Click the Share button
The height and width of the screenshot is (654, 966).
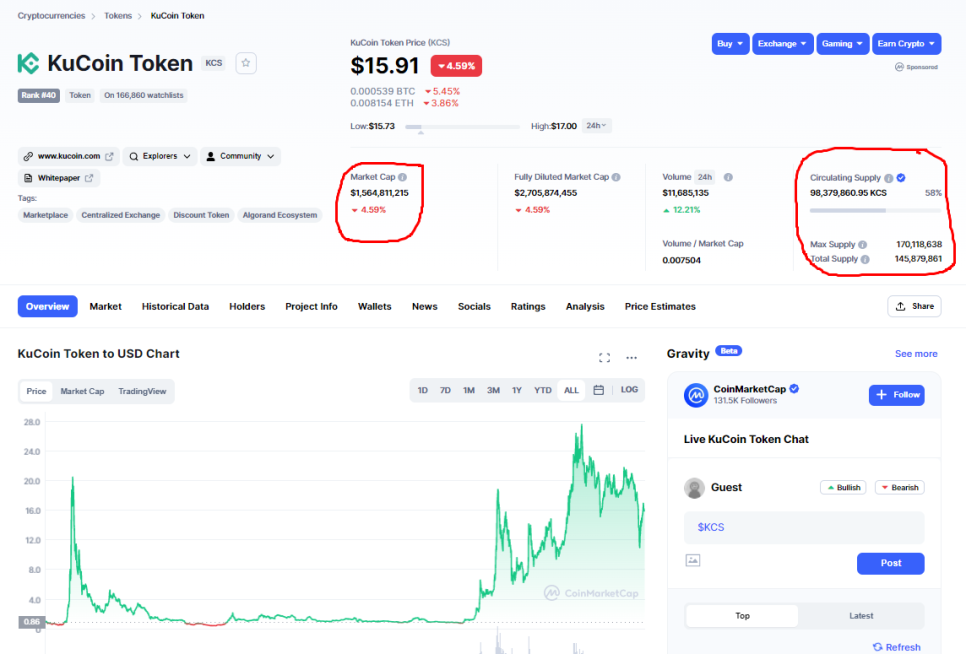click(914, 306)
